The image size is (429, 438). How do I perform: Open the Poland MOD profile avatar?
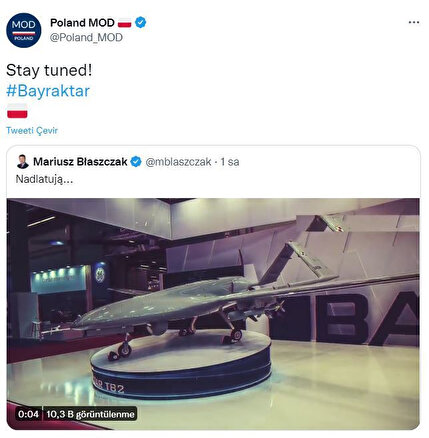[x=23, y=30]
